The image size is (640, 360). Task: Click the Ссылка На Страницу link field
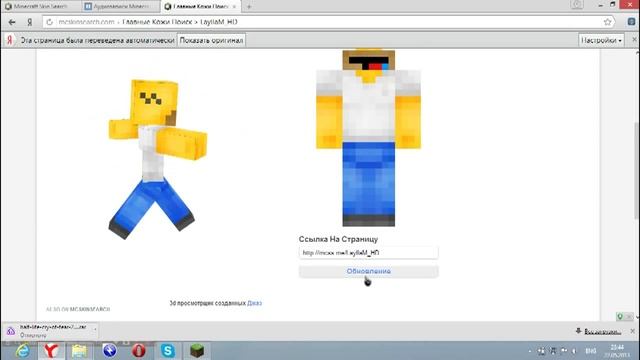(x=369, y=253)
